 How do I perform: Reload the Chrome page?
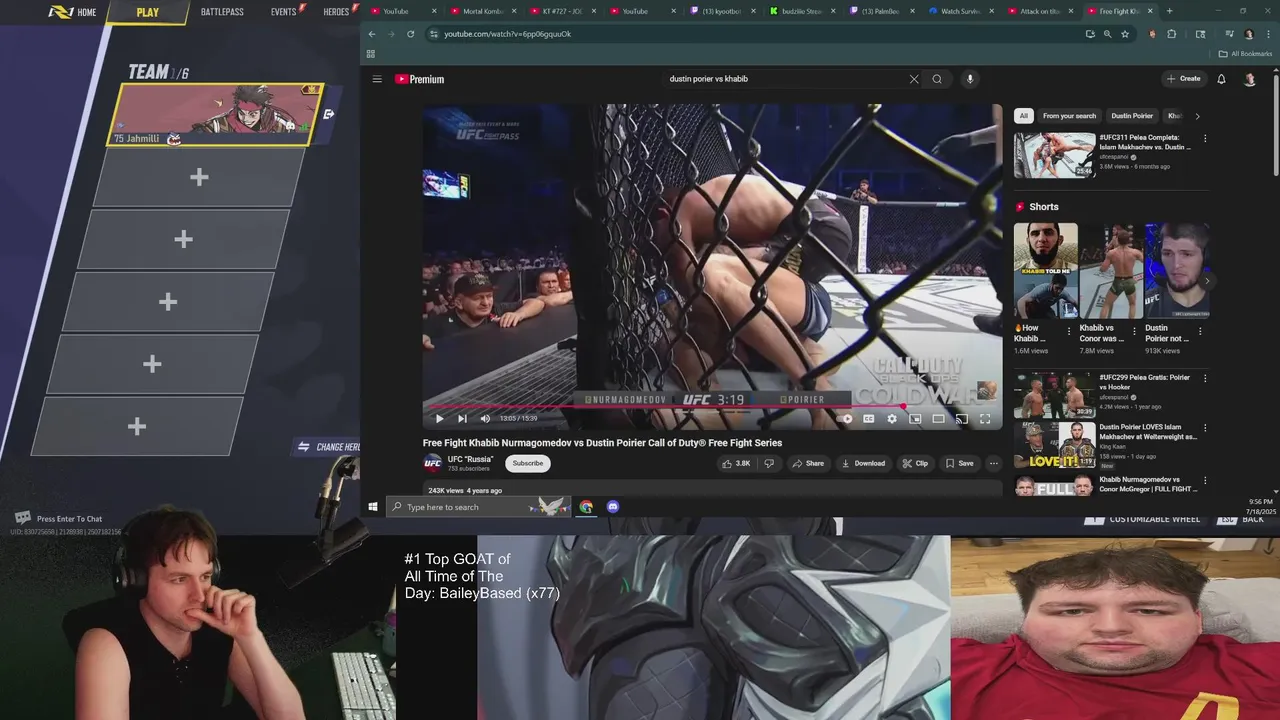pyautogui.click(x=410, y=34)
